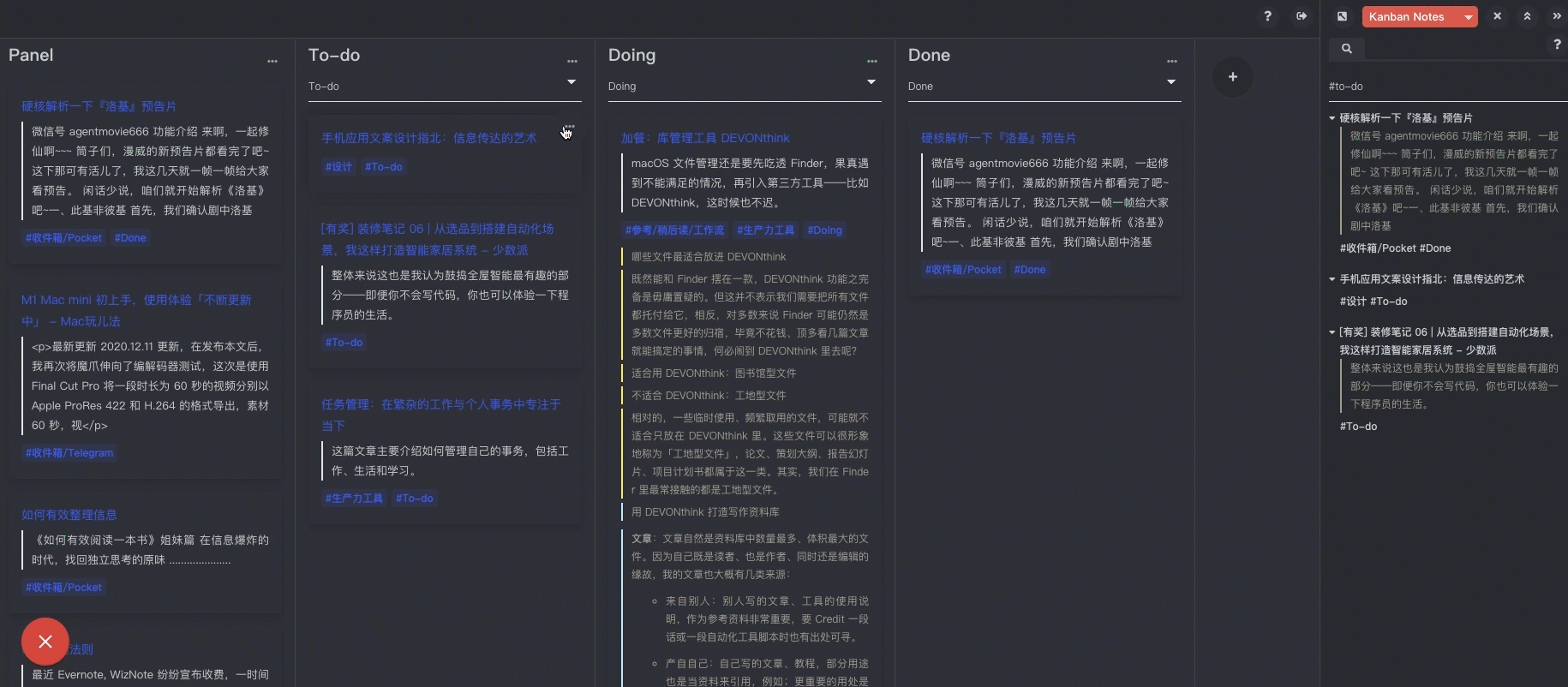Open the Panel column three-dot menu
The width and height of the screenshot is (1568, 687).
pyautogui.click(x=272, y=61)
